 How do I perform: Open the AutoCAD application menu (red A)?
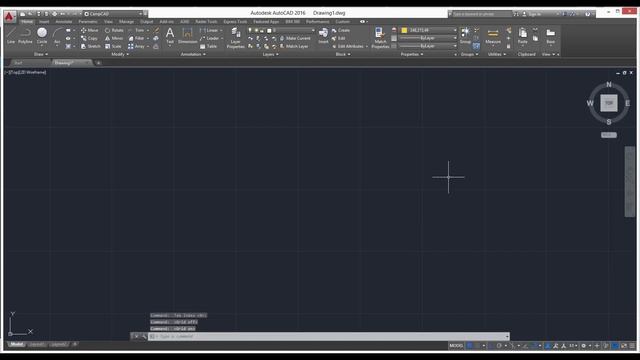pos(9,17)
